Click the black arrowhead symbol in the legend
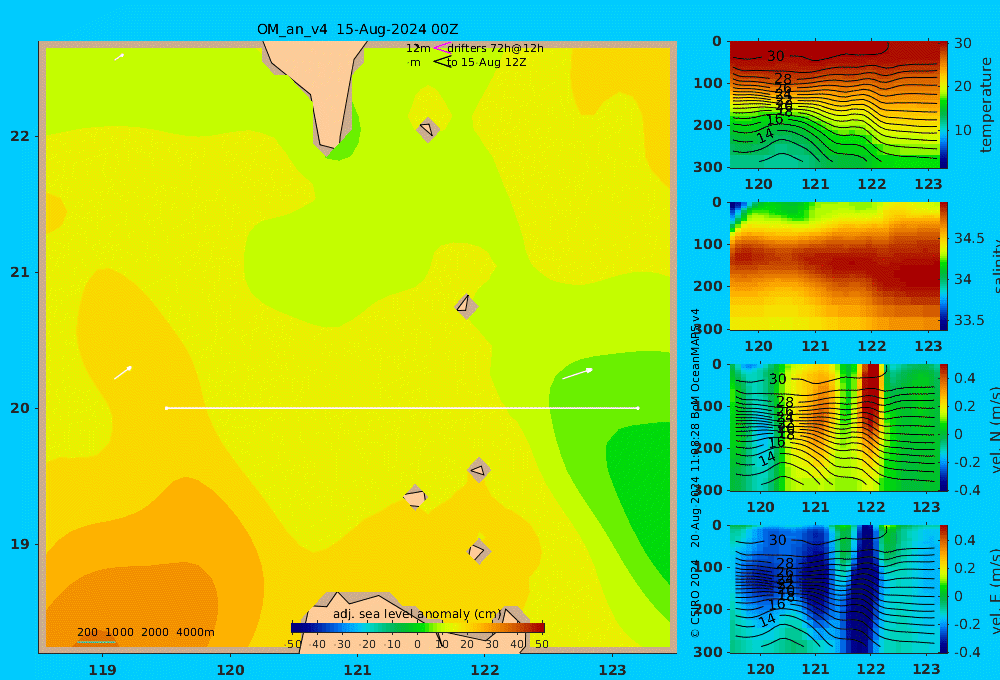Image resolution: width=1000 pixels, height=680 pixels. [x=441, y=62]
